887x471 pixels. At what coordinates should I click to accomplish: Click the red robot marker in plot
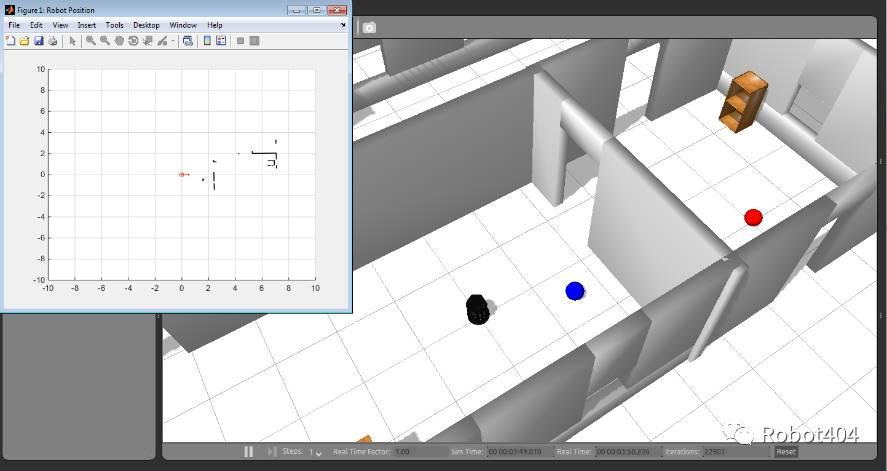pos(182,175)
